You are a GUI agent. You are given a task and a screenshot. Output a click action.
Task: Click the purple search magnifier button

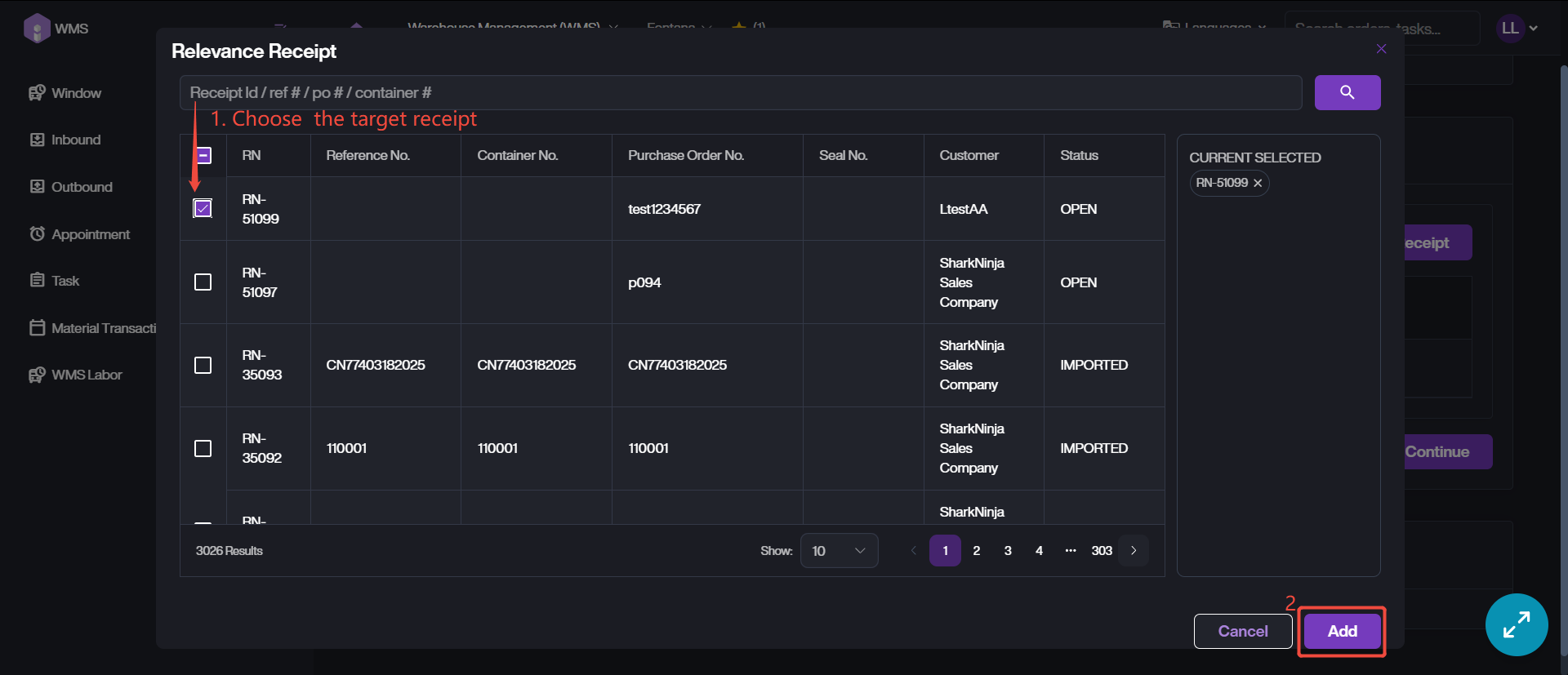(x=1347, y=92)
